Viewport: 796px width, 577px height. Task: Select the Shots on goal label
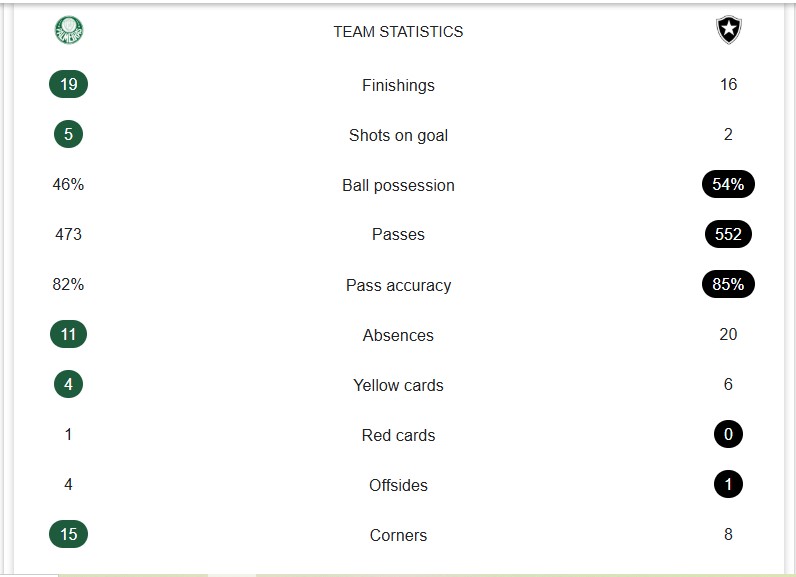398,136
